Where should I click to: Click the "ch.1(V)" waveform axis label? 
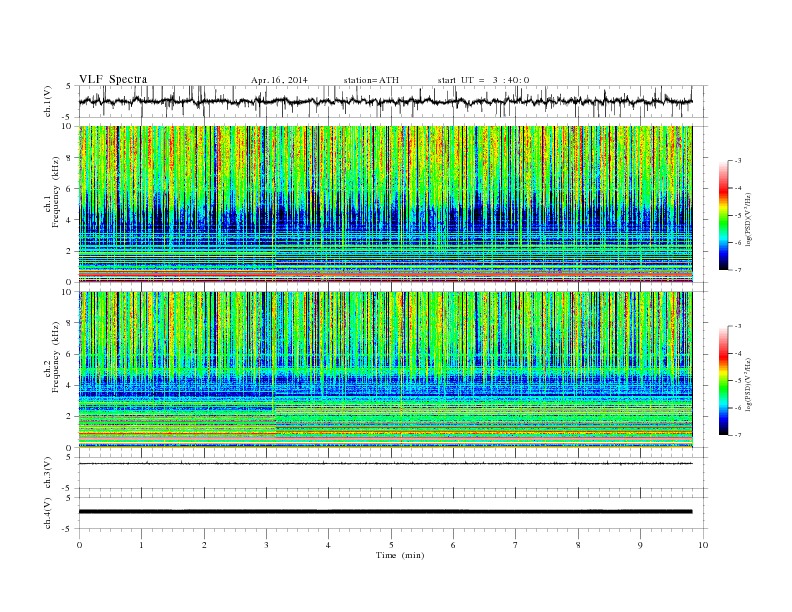click(48, 102)
